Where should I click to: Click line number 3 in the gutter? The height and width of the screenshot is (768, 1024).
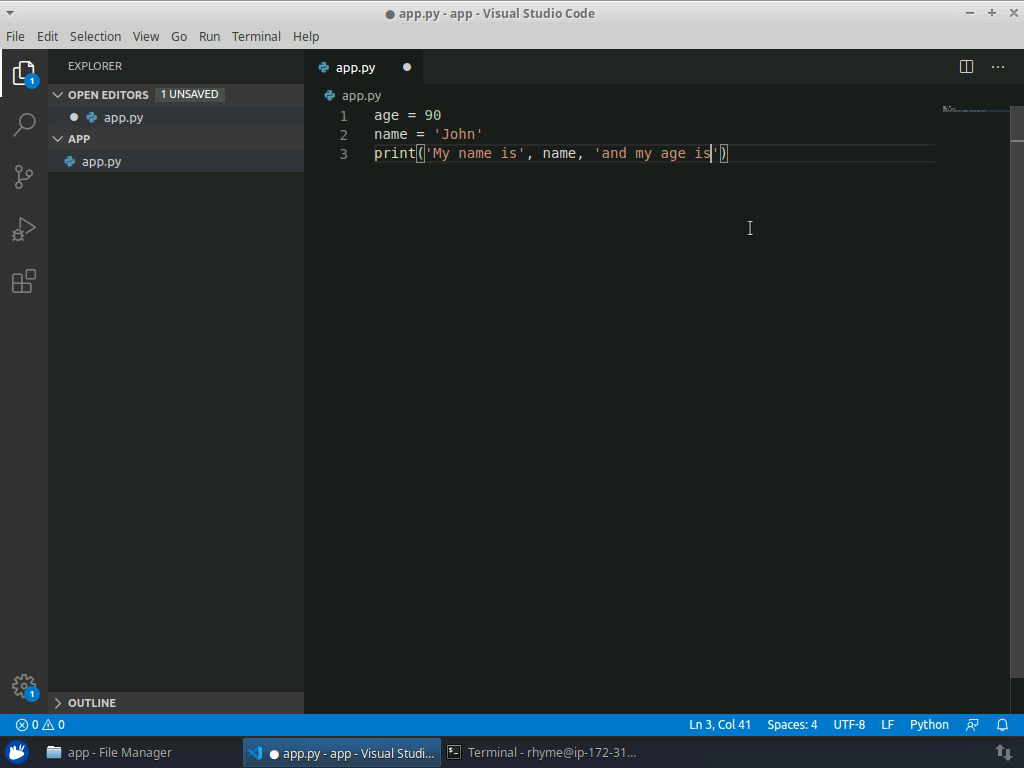click(x=344, y=154)
